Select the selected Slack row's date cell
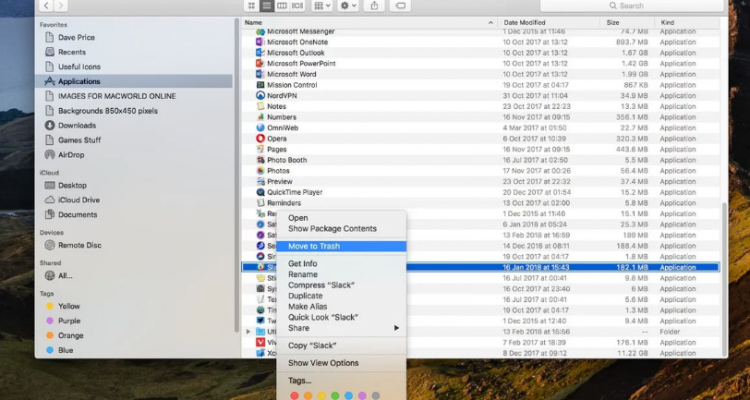This screenshot has height=400, width=750. [x=536, y=267]
